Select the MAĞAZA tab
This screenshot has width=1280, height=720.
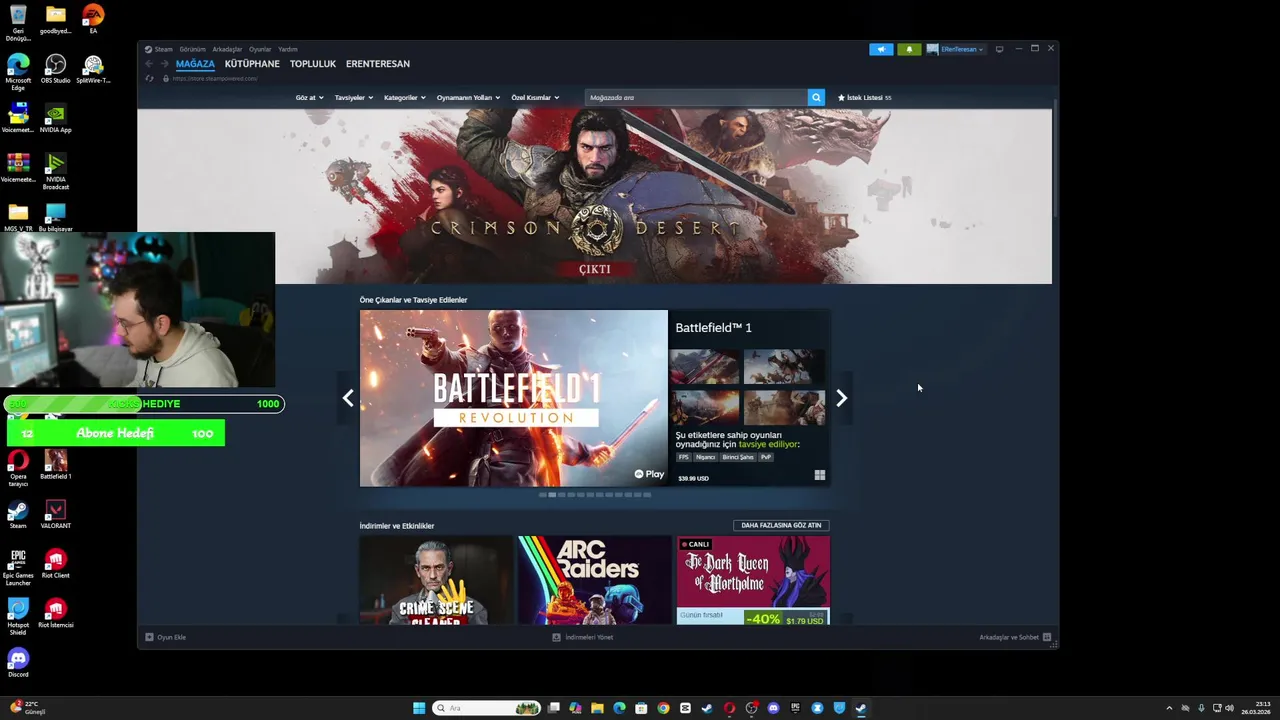tap(195, 64)
